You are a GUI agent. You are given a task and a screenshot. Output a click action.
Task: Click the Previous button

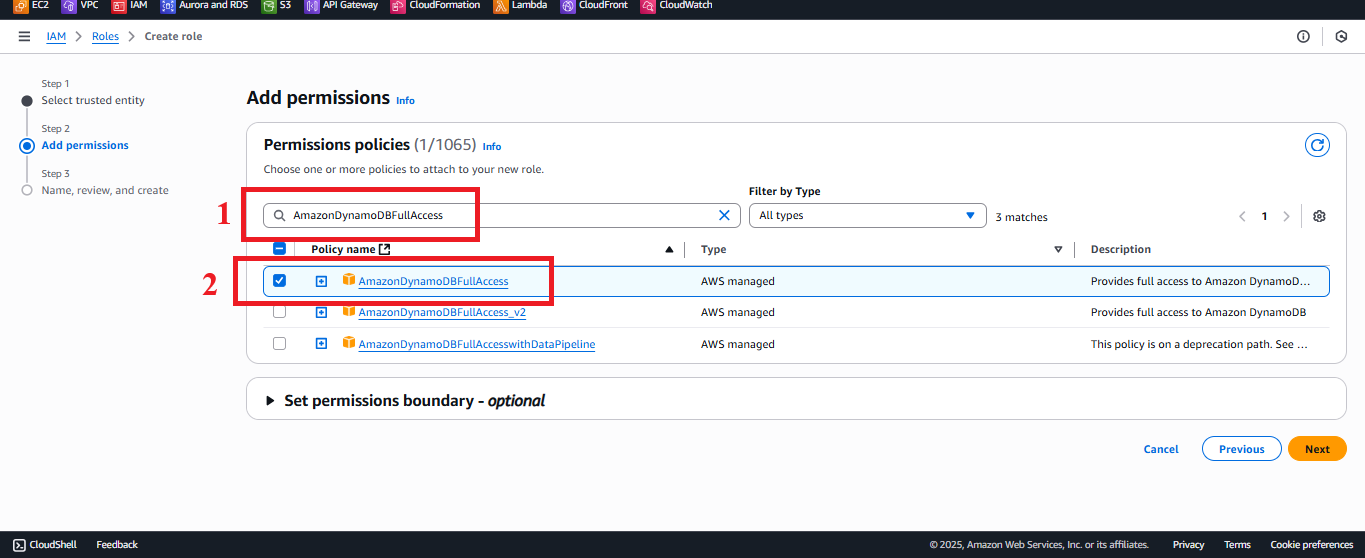1241,449
